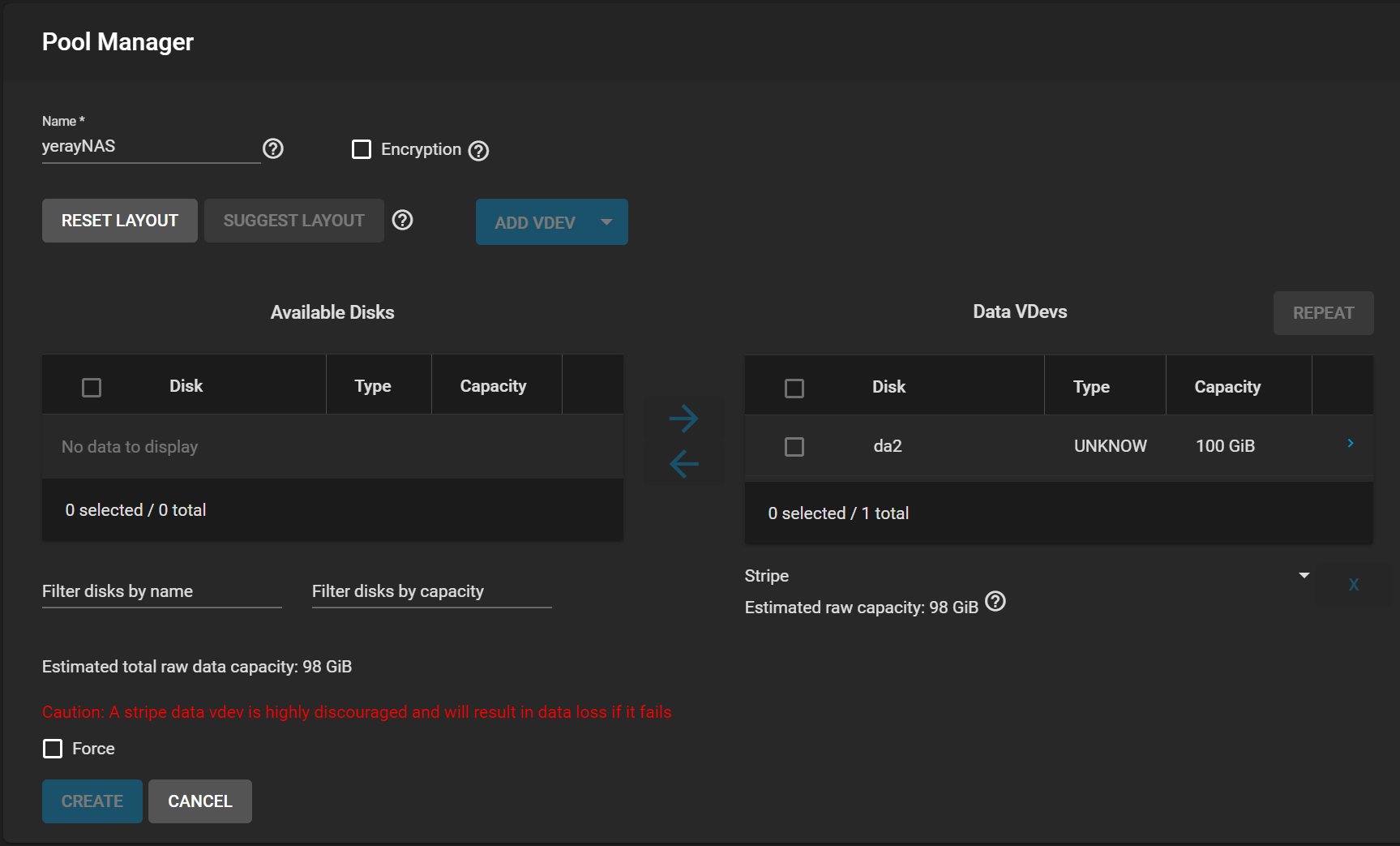Click the Reset Layout button
This screenshot has width=1400, height=846.
point(120,221)
